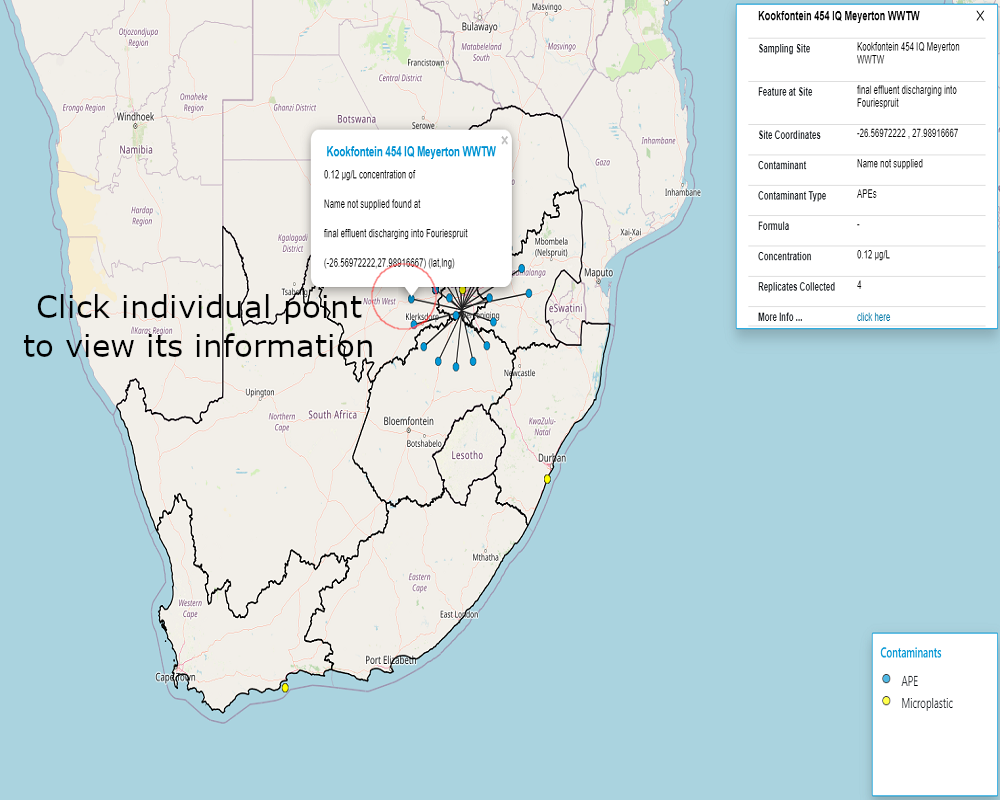1000x800 pixels.
Task: Click the APE legend label
Action: (910, 681)
